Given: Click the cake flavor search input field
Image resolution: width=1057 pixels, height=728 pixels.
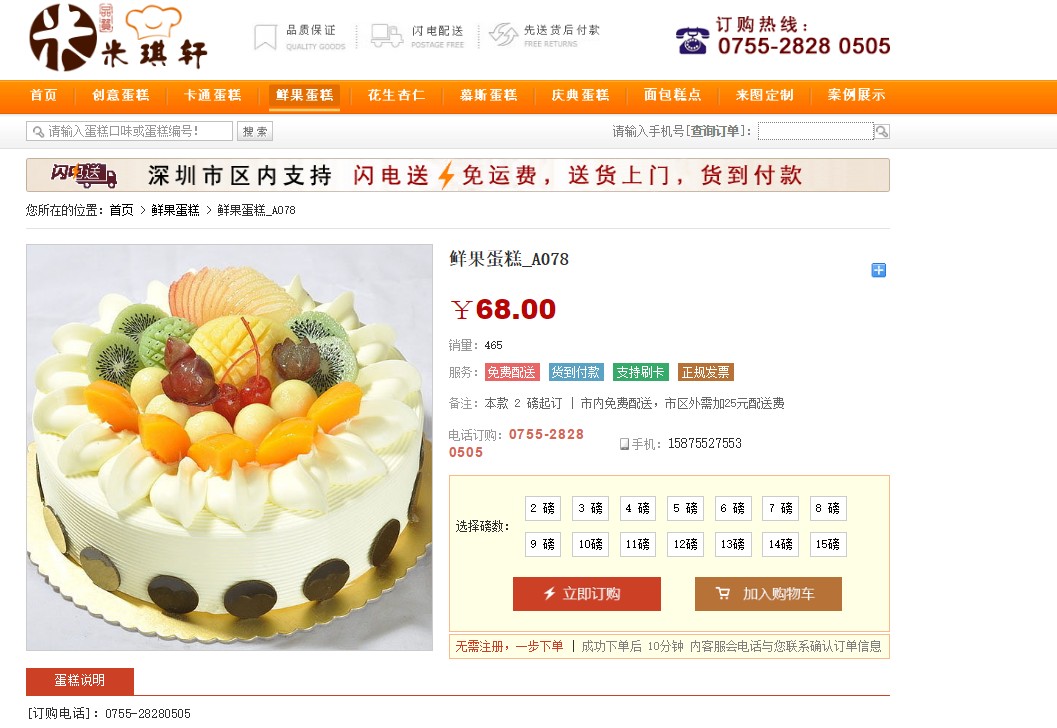Looking at the screenshot, I should tap(129, 131).
